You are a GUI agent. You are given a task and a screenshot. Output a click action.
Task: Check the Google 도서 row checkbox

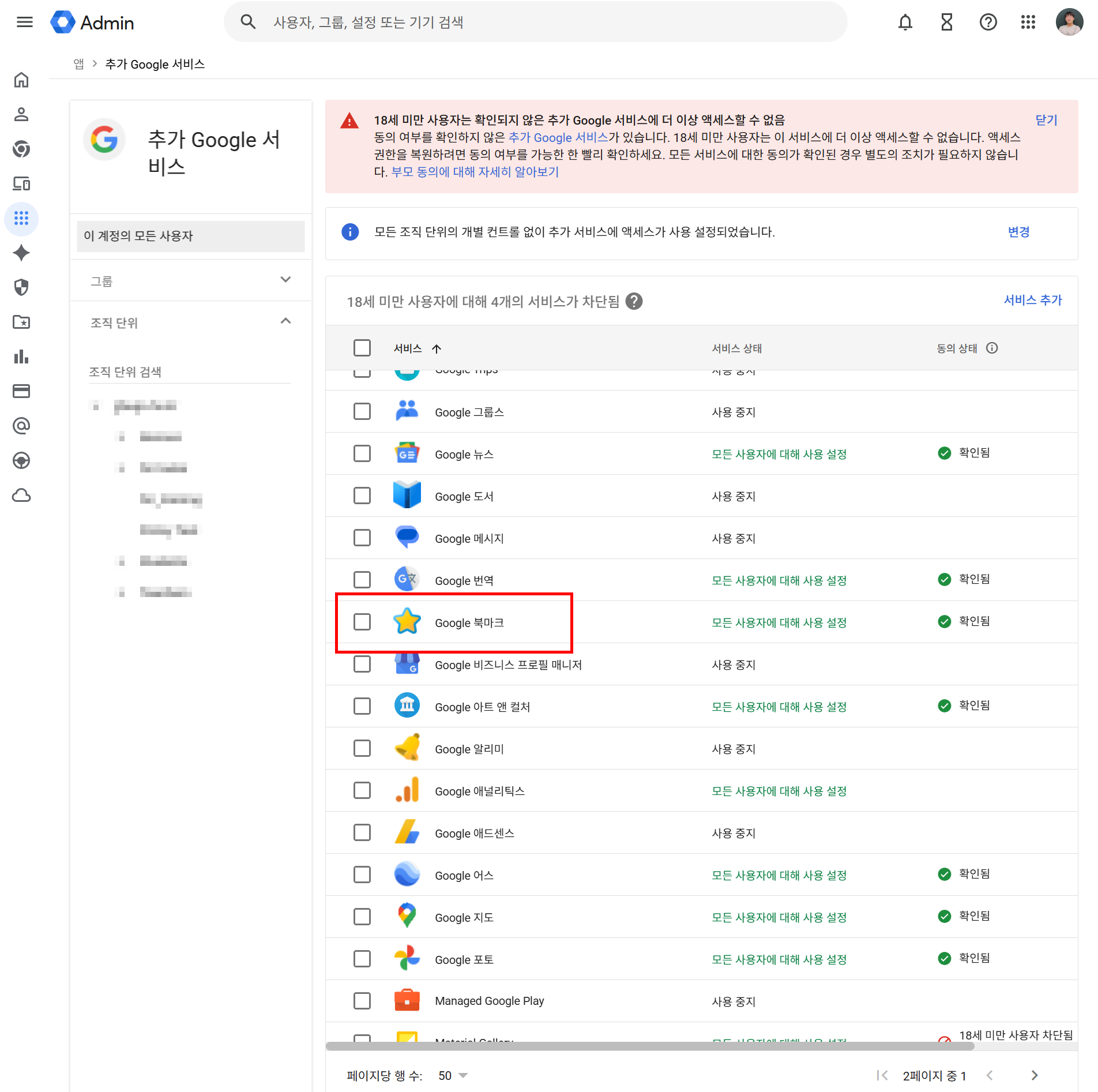[362, 496]
